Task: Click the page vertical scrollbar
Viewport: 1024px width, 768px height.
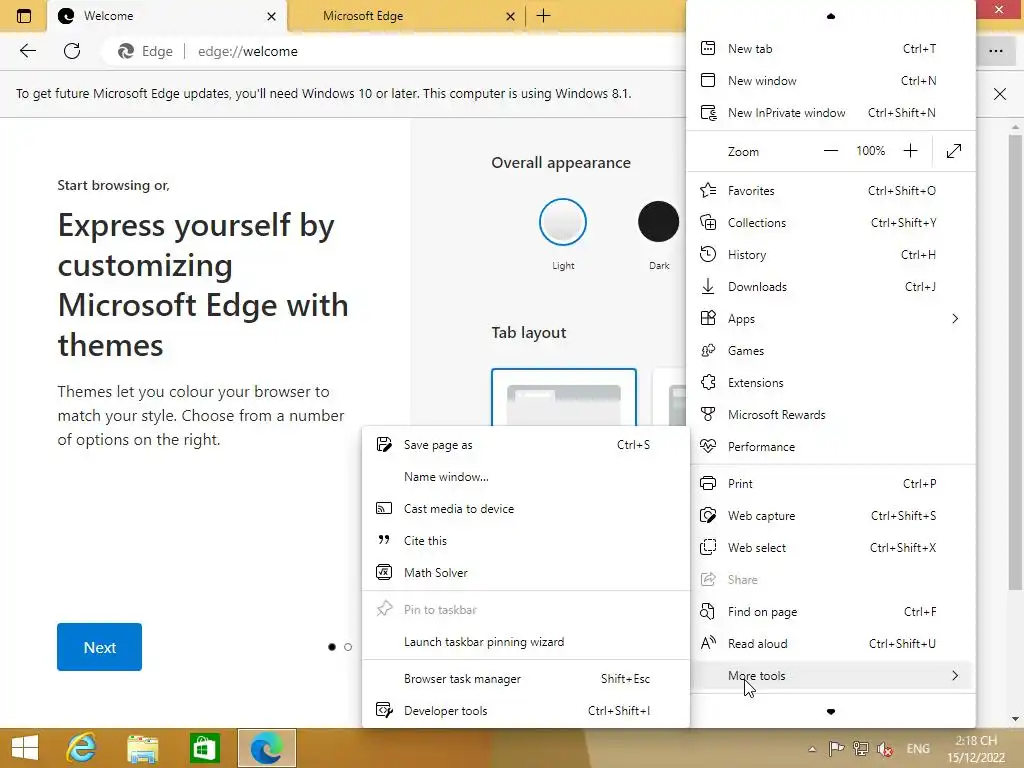Action: pyautogui.click(x=1015, y=362)
